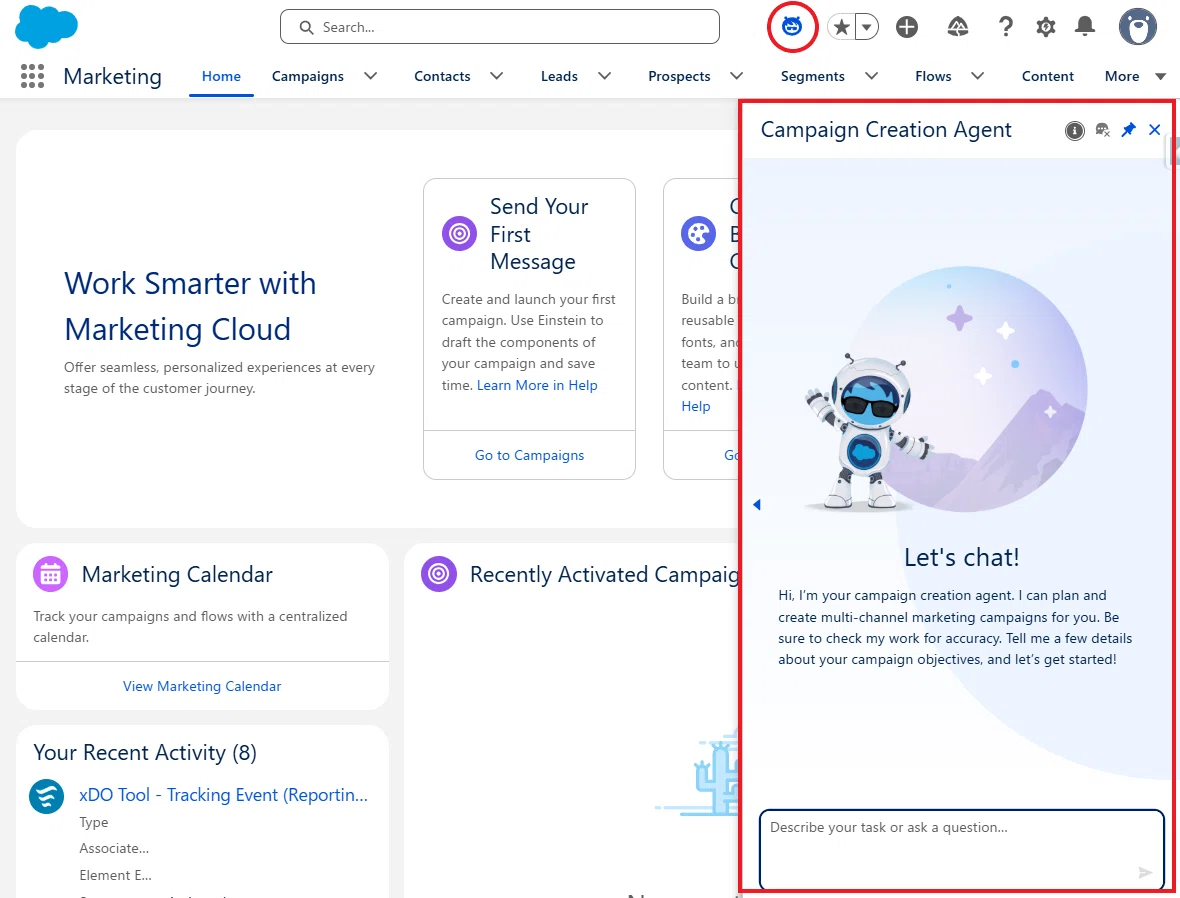This screenshot has width=1180, height=898.
Task: Click the left-arrow expand handle of agent panel
Action: pyautogui.click(x=757, y=504)
